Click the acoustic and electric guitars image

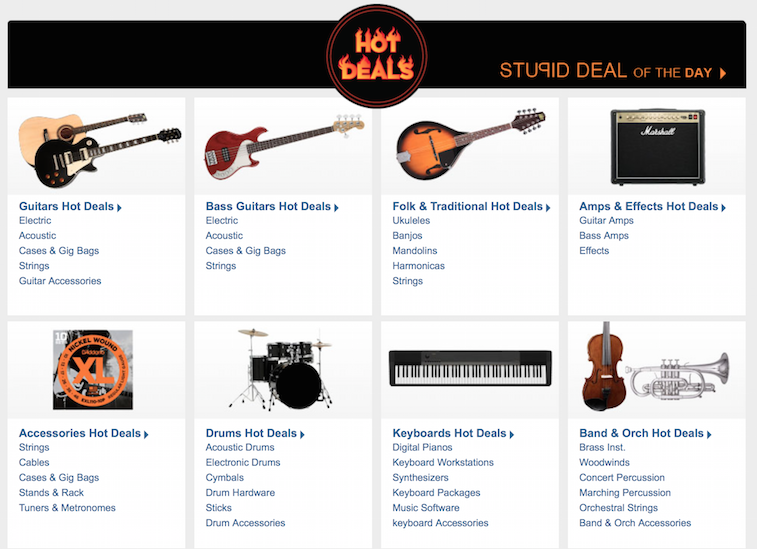99,150
